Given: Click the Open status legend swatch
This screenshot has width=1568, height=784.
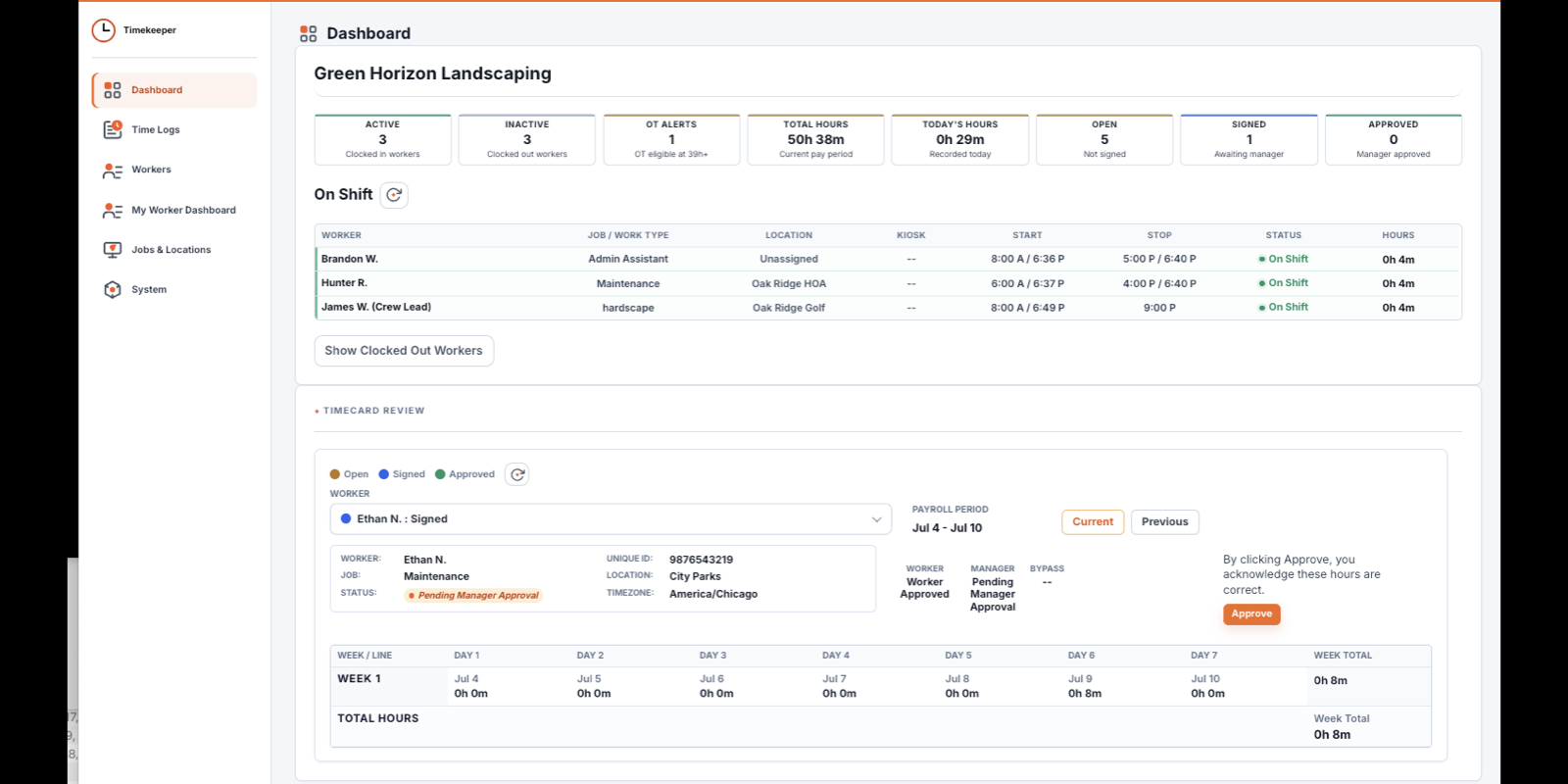Looking at the screenshot, I should click(335, 474).
